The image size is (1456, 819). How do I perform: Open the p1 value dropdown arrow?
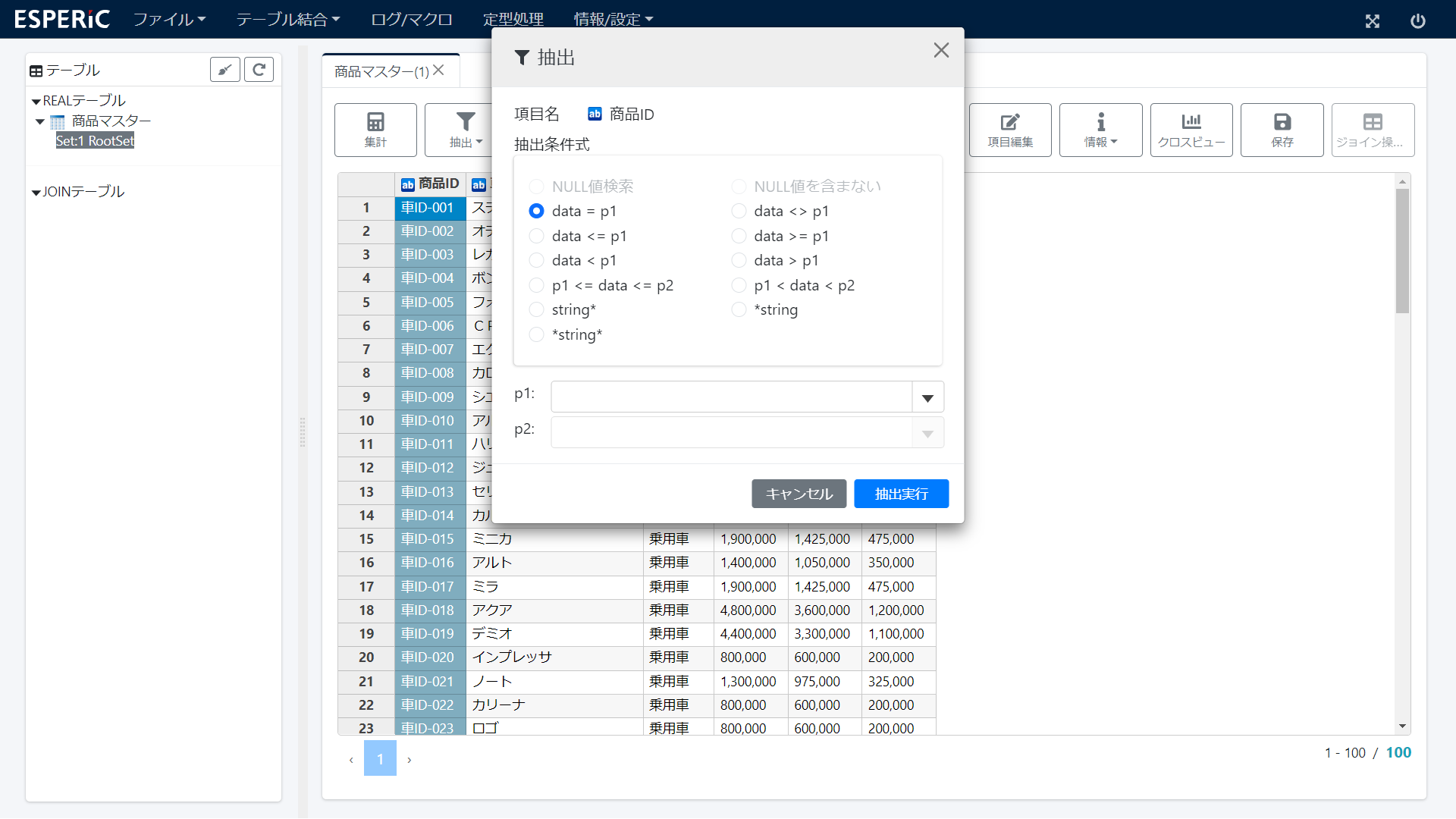(x=927, y=397)
